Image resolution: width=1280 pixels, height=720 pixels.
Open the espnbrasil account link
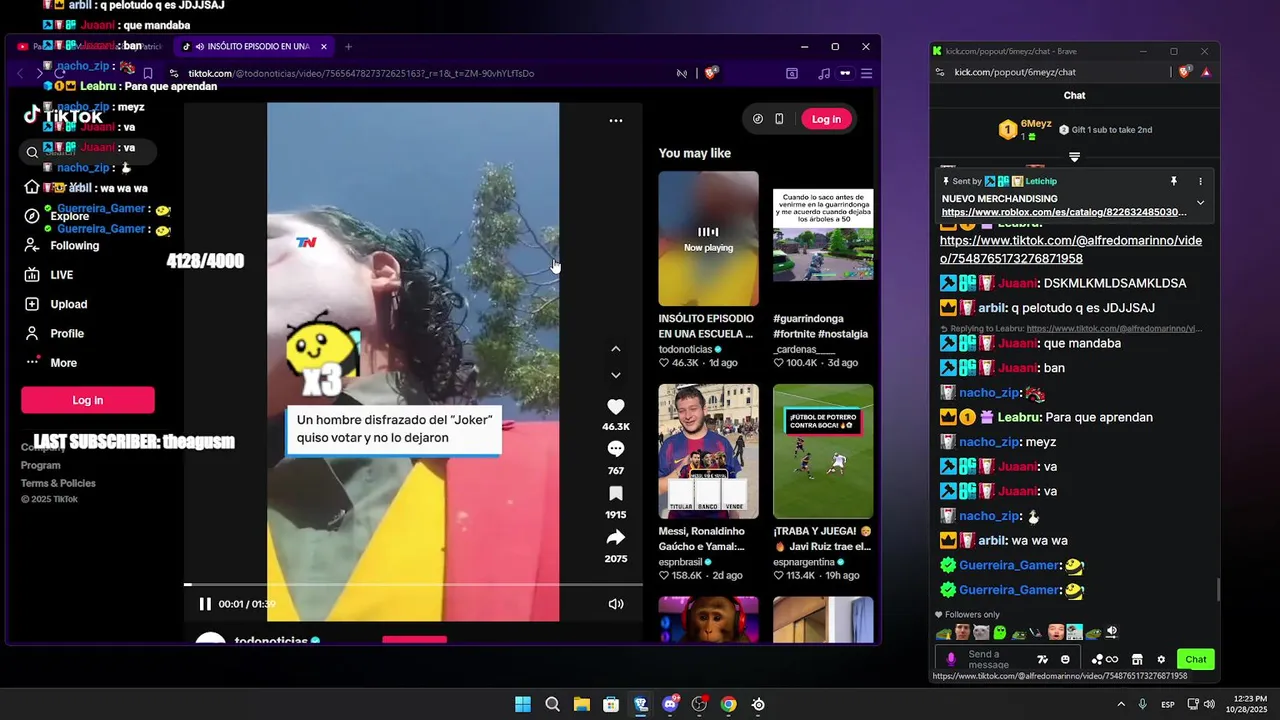pos(683,562)
